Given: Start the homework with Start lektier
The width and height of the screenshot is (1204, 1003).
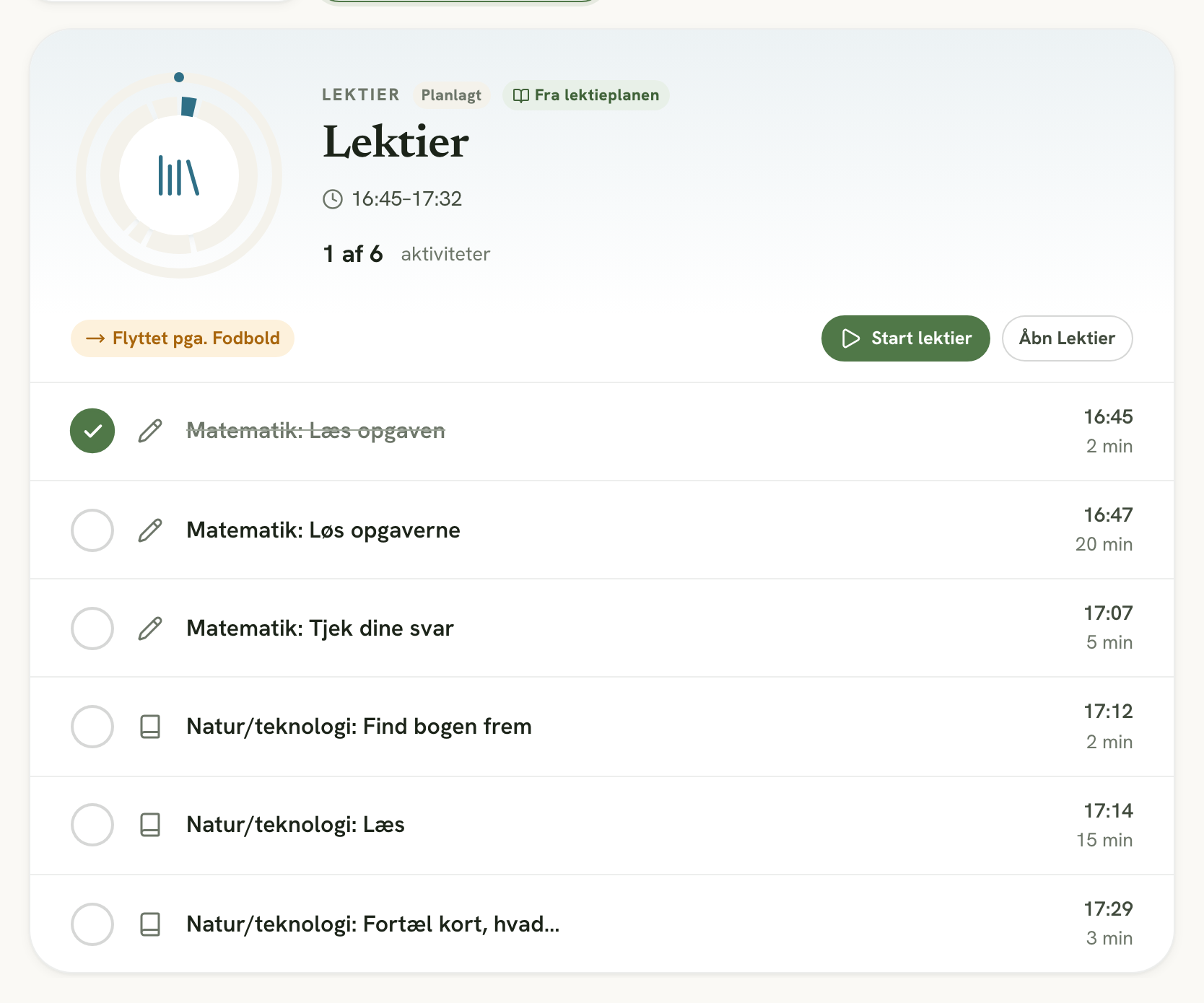Looking at the screenshot, I should (905, 338).
